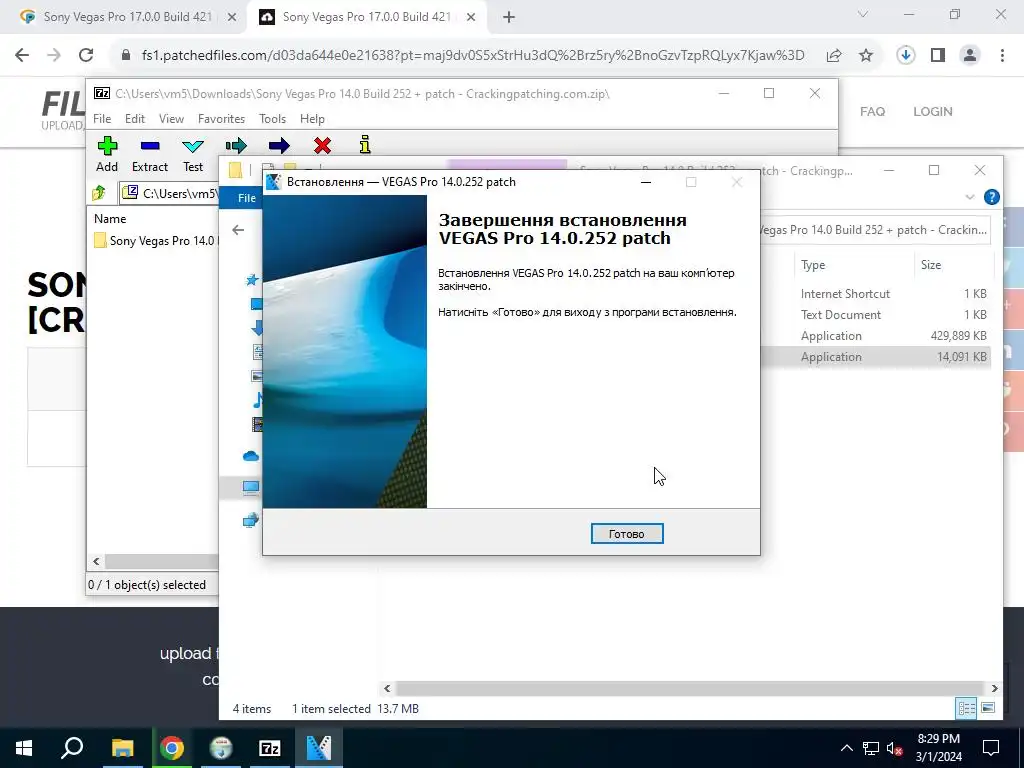Click the Add icon in 7-Zip toolbar
The height and width of the screenshot is (768, 1024).
point(107,146)
